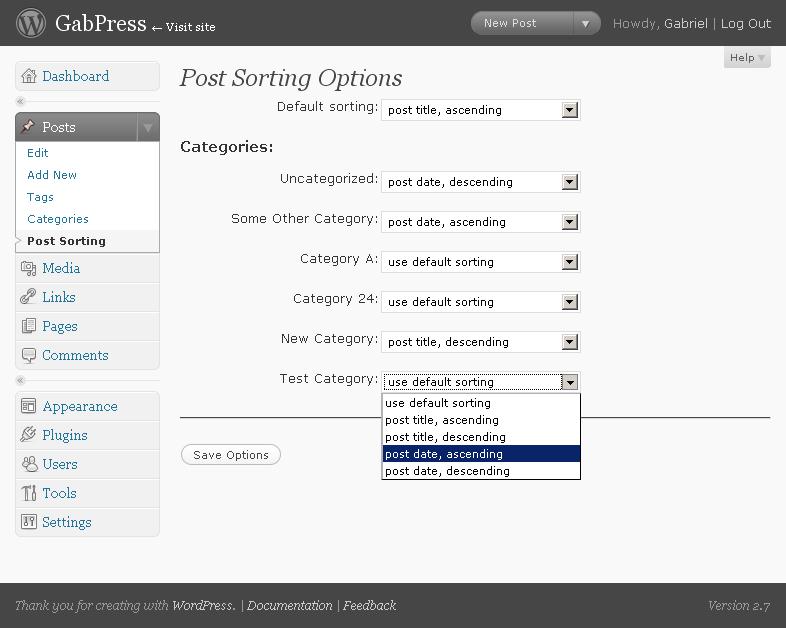
Task: Click the Comments bubble icon
Action: 29,355
